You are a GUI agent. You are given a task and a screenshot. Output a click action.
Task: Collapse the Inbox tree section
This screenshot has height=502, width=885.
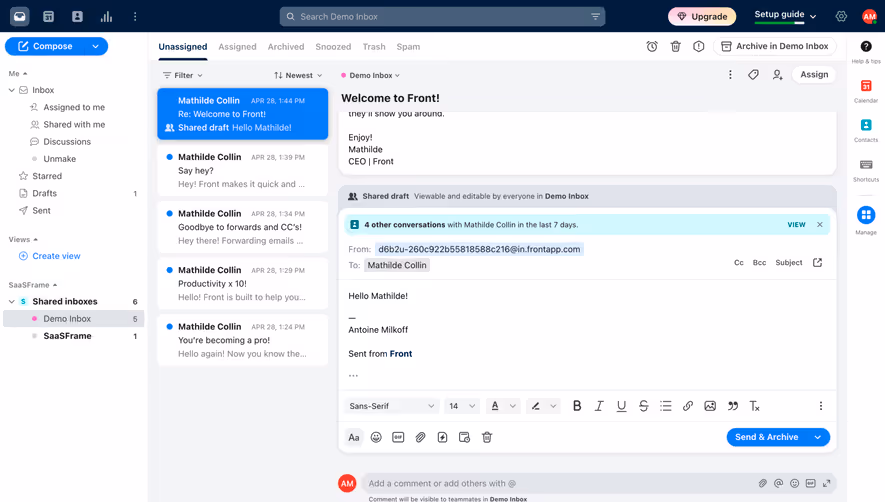(12, 90)
